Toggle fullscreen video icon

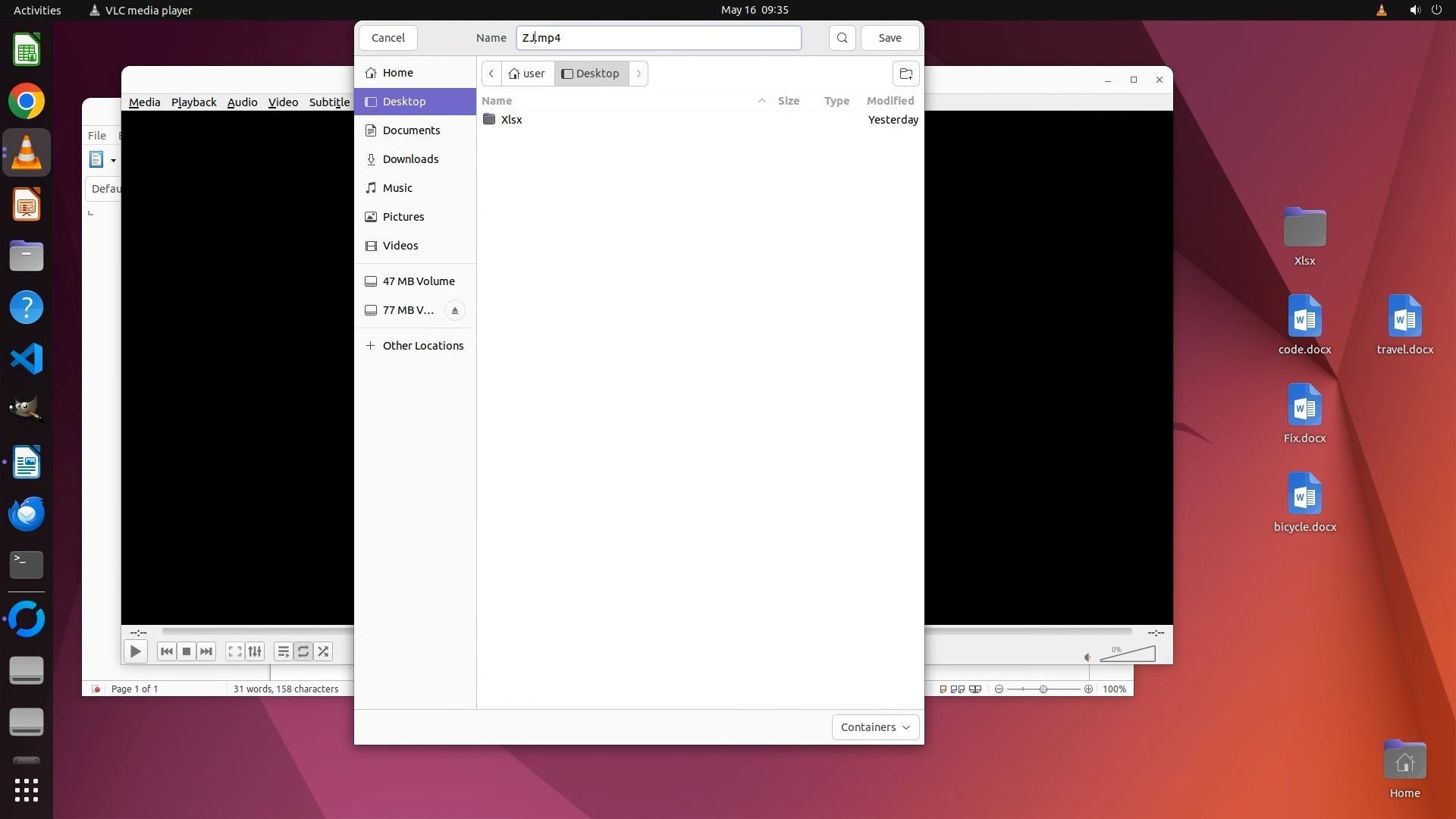click(x=235, y=651)
